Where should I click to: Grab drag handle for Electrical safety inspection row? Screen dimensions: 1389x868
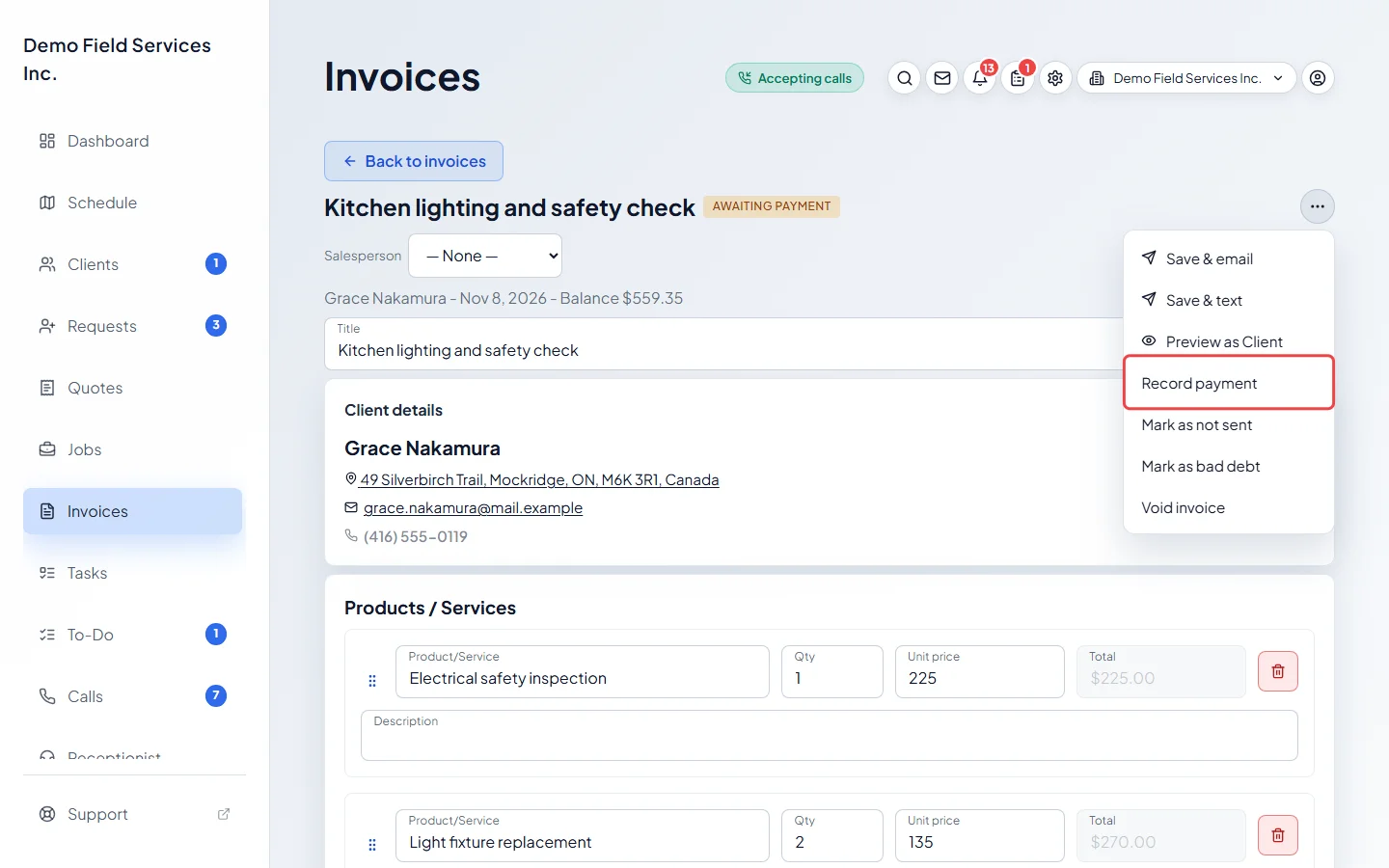tap(372, 681)
